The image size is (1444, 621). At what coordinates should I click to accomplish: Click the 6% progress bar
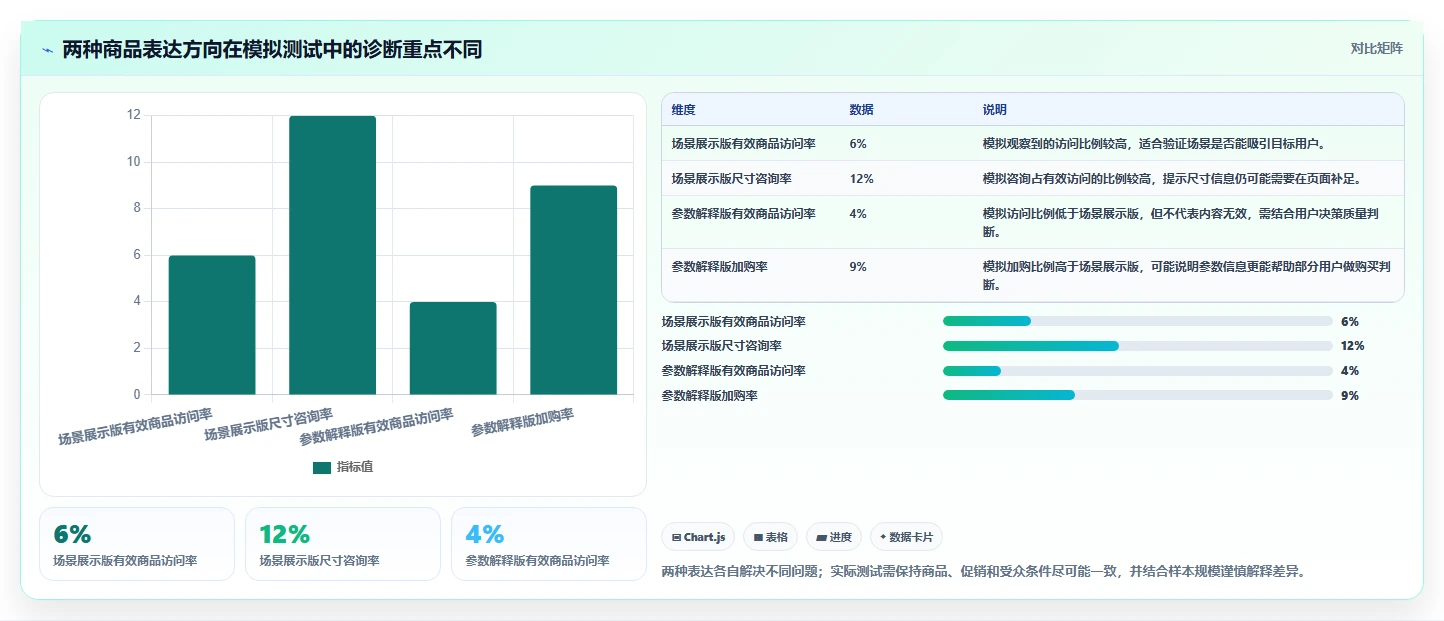point(1137,321)
